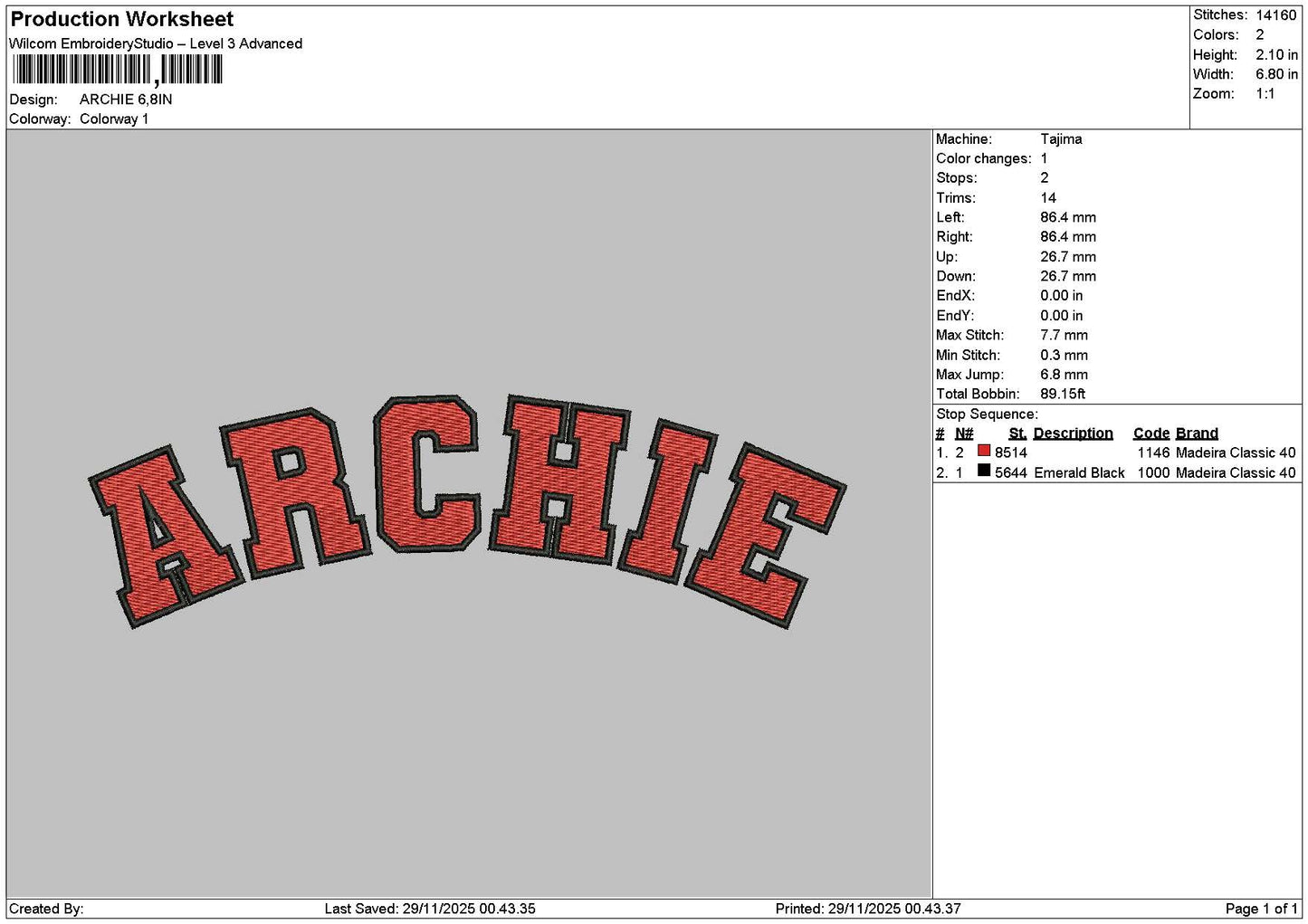Image resolution: width=1308 pixels, height=924 pixels.
Task: Click the "Code" column header
Action: 1151,433
